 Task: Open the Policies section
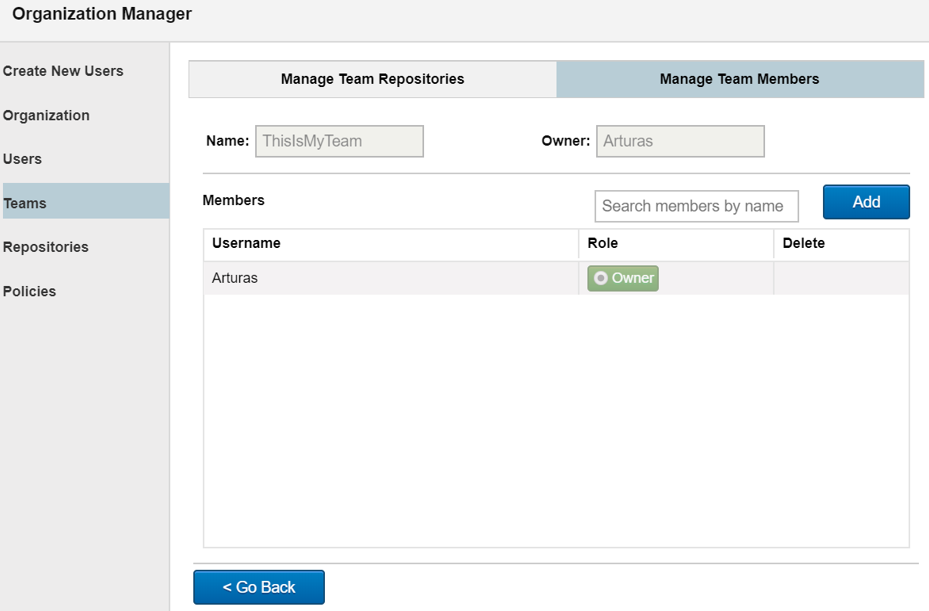(30, 292)
